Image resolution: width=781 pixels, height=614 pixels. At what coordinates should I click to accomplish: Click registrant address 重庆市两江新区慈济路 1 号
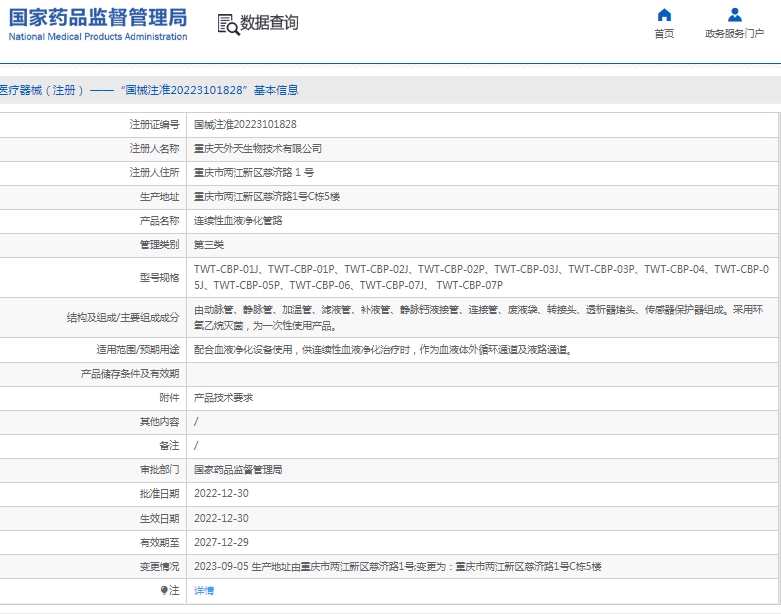tap(254, 172)
